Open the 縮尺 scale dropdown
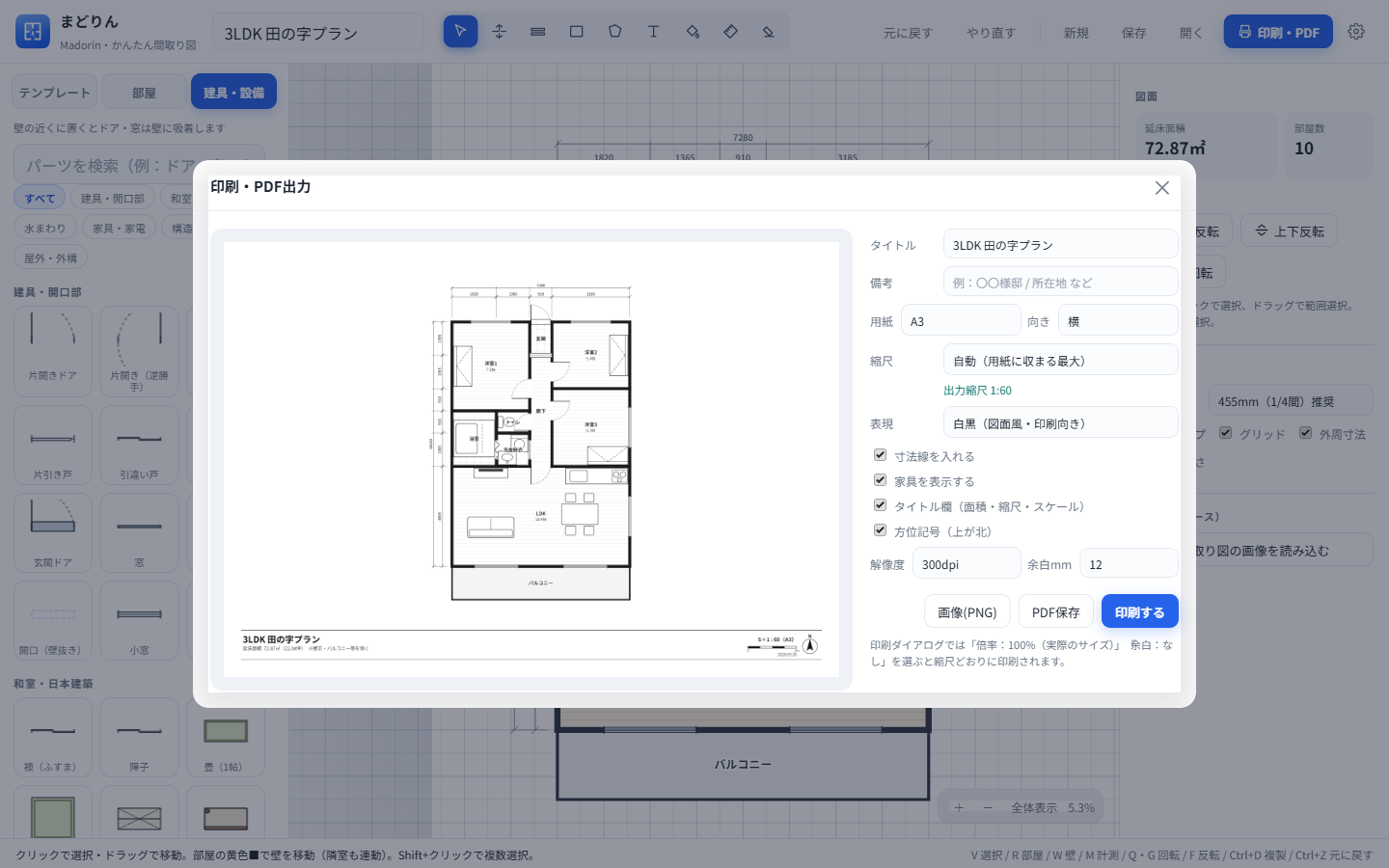The image size is (1389, 868). click(x=1061, y=361)
